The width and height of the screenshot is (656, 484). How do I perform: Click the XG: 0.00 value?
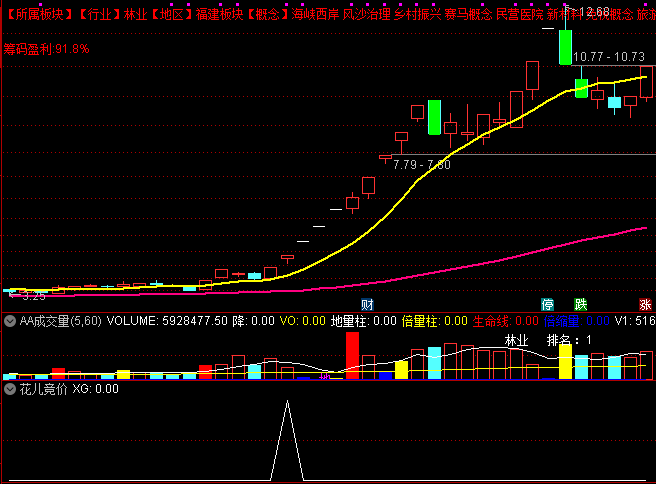(95, 389)
